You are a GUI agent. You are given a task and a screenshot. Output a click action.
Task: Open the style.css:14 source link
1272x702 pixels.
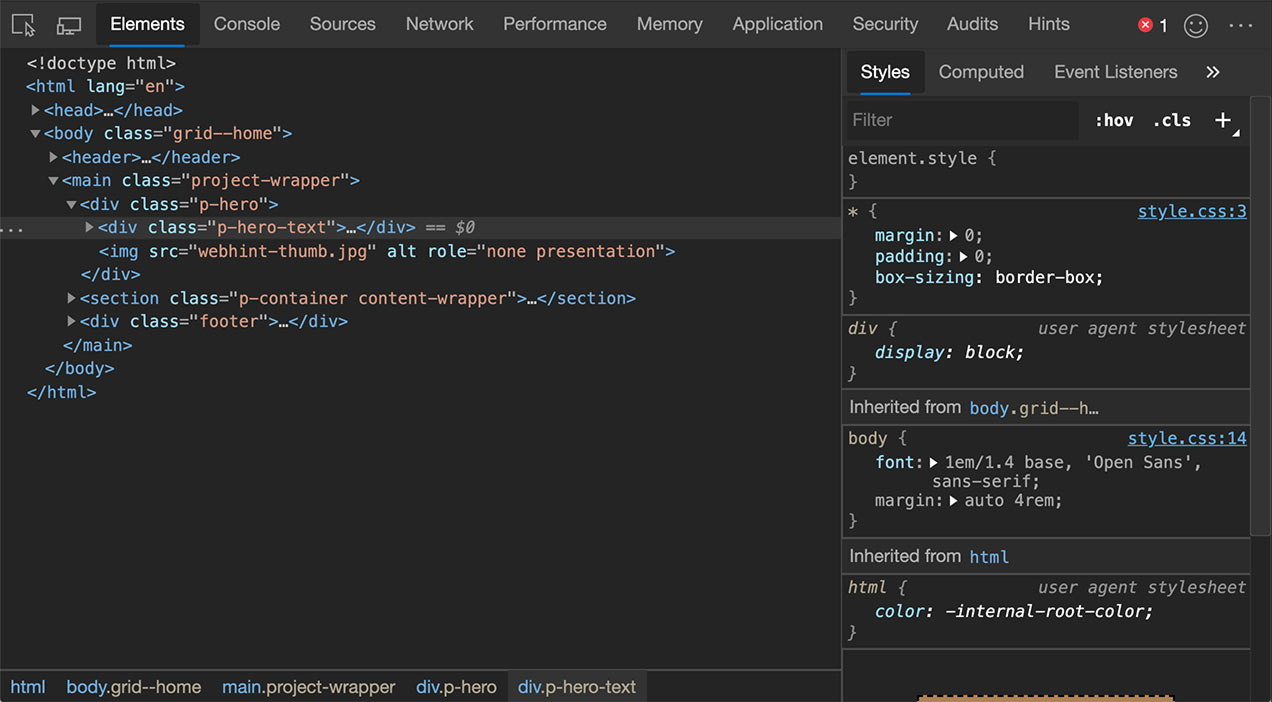[x=1187, y=439]
